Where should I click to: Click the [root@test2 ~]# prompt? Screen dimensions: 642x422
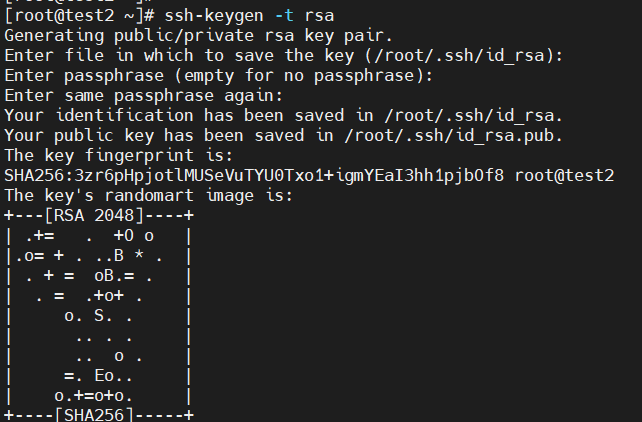[x=79, y=16]
